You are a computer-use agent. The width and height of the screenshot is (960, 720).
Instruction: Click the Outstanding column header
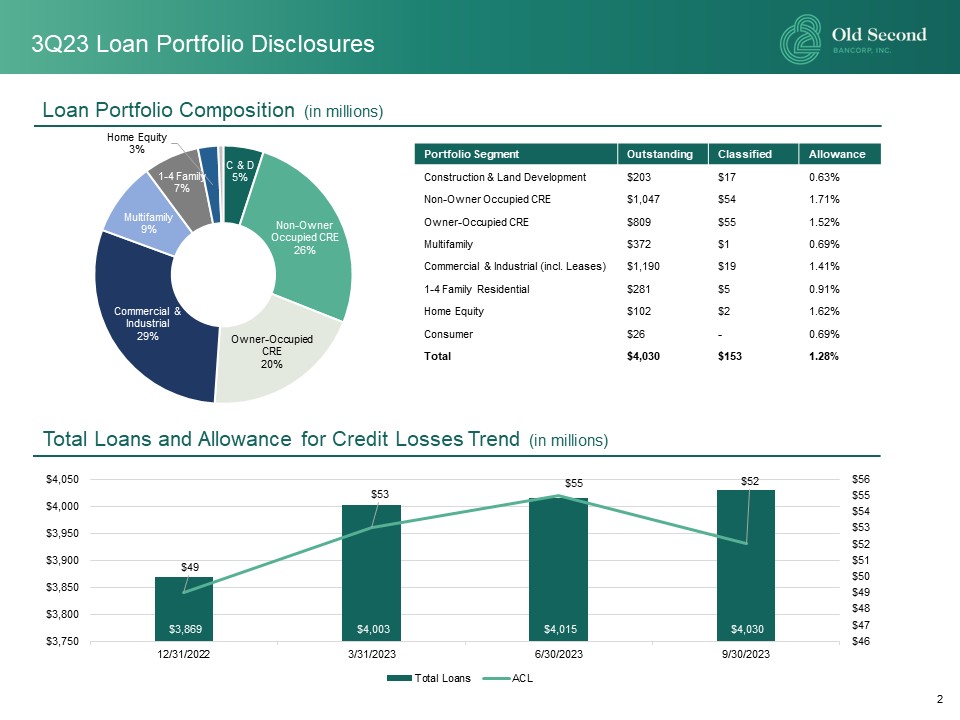[x=660, y=154]
